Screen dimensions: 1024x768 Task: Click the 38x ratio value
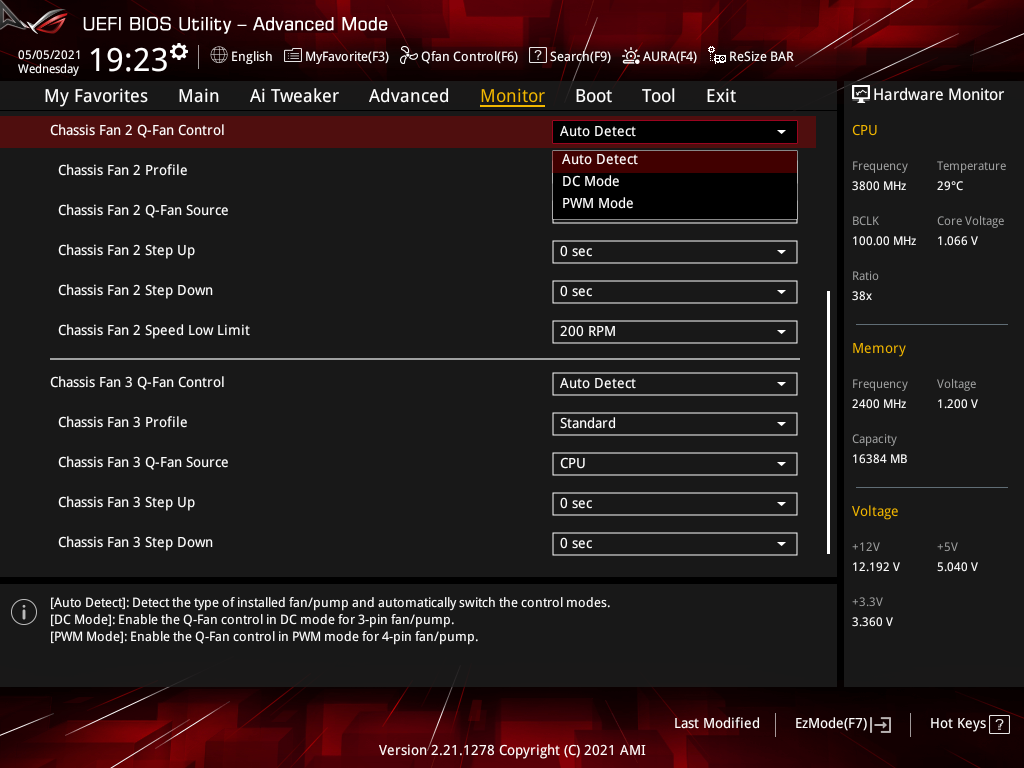click(861, 296)
